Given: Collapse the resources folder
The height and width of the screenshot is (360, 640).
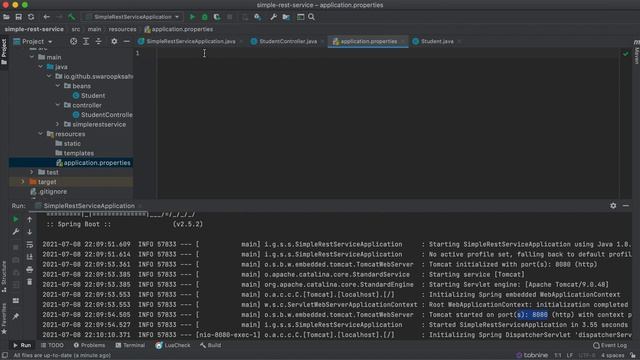Looking at the screenshot, I should click(x=40, y=134).
